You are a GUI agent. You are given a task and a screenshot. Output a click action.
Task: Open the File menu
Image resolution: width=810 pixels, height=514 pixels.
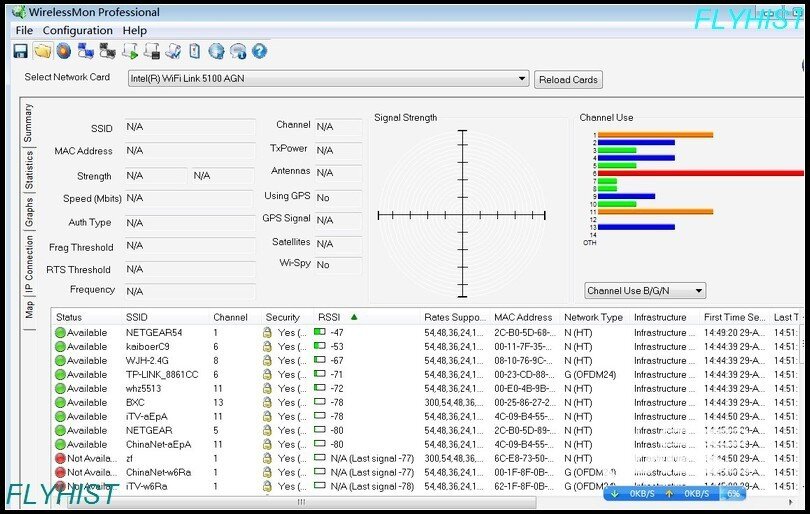[24, 30]
